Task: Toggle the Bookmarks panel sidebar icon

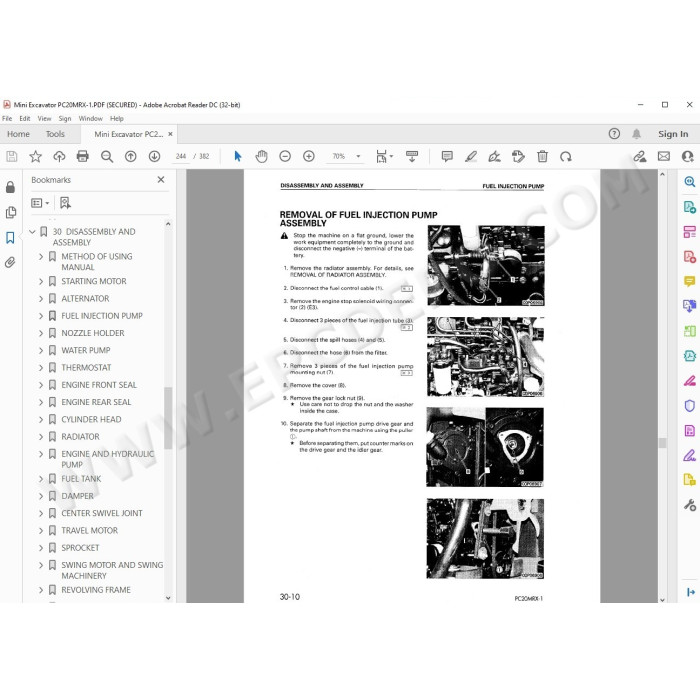Action: [x=10, y=238]
